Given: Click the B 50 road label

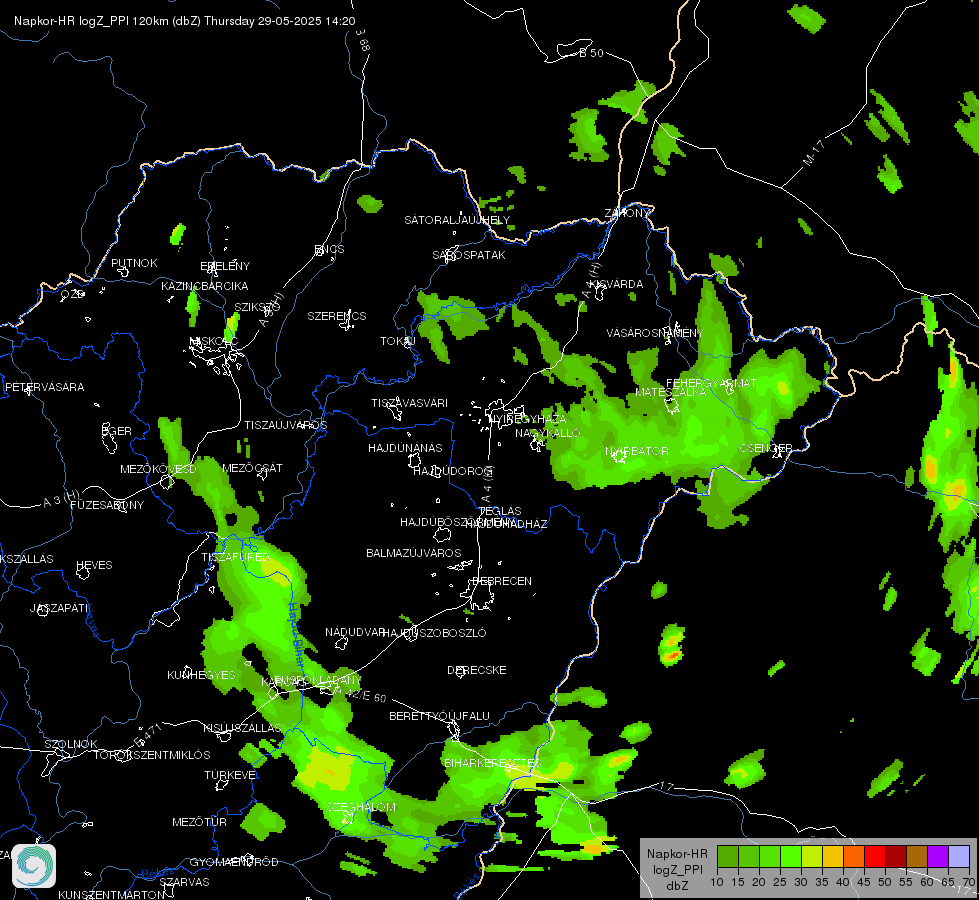Looking at the screenshot, I should point(591,53).
